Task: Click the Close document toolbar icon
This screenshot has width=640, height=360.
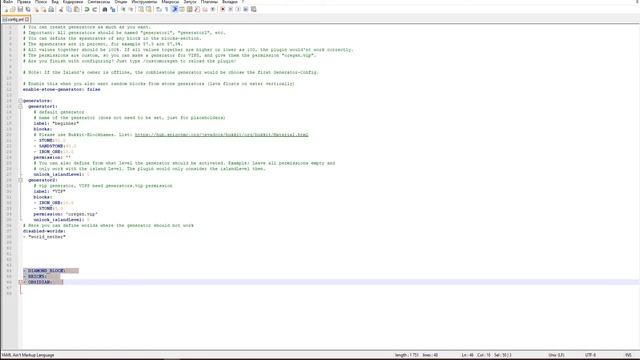Action: [37, 9]
